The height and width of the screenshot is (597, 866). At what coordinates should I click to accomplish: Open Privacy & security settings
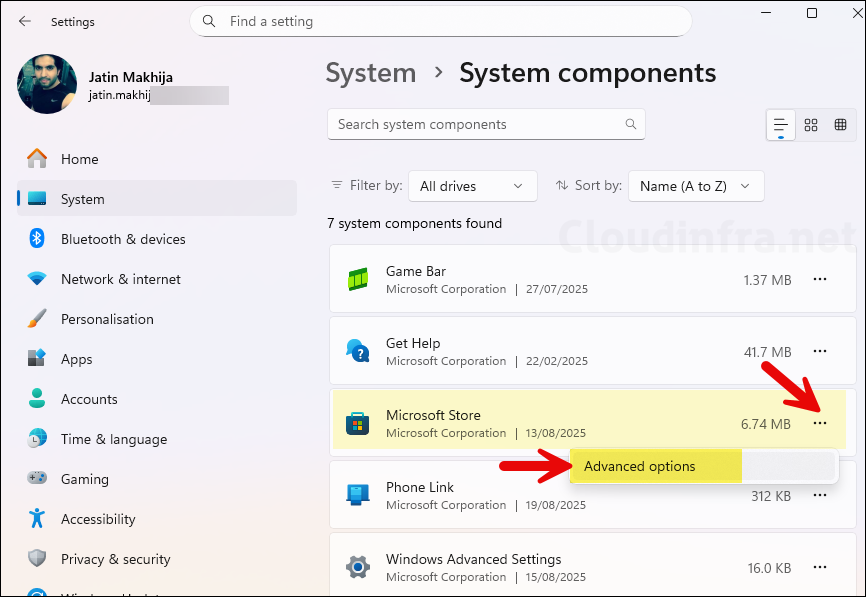point(157,559)
